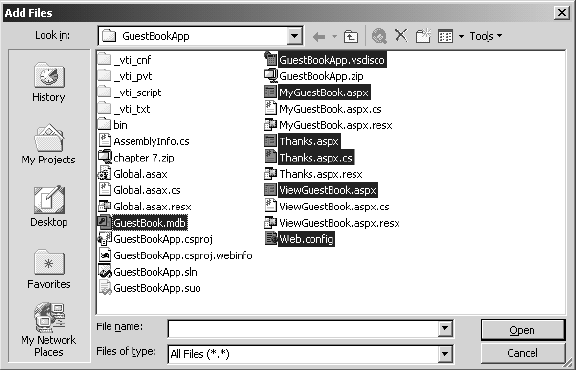Click the Views toolbar icon
The image size is (576, 370).
coord(446,36)
